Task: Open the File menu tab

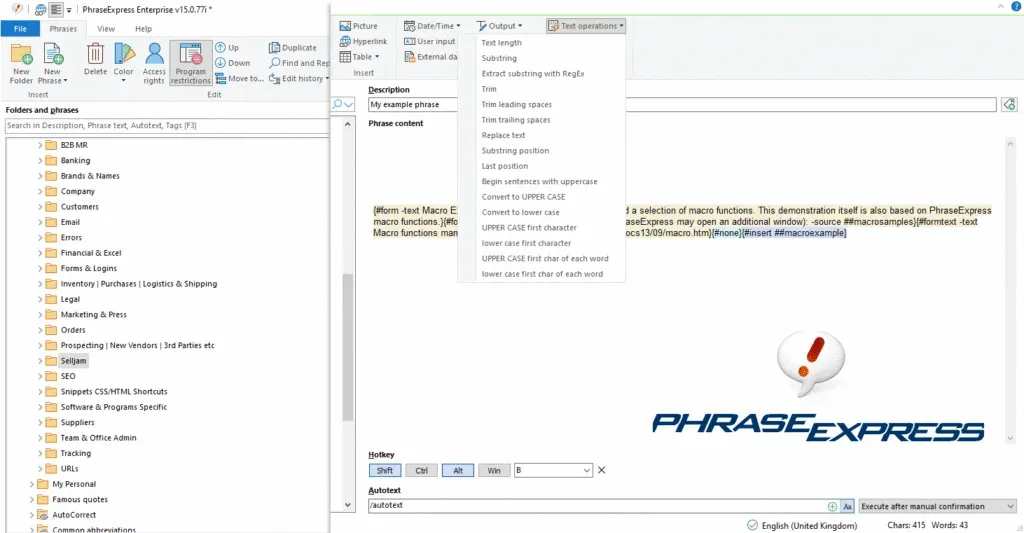Action: 20,29
